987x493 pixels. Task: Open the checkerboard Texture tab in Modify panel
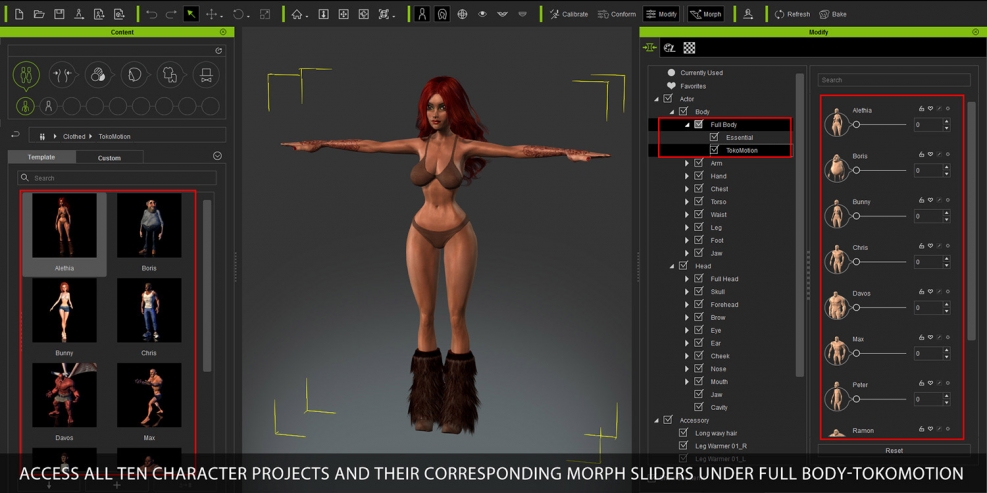[x=689, y=48]
